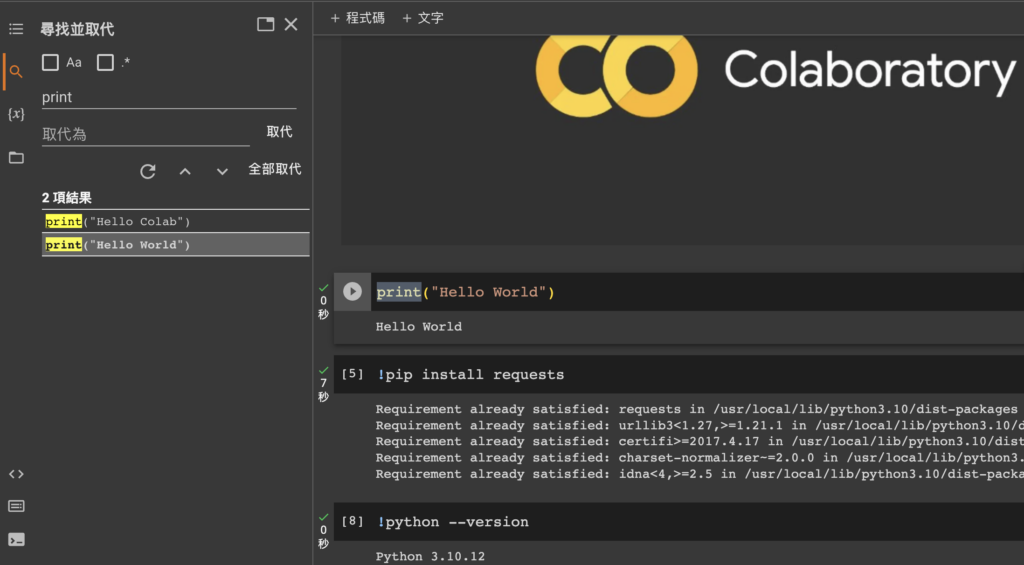Click the 取代 replace button
The image size is (1024, 565).
(x=279, y=132)
